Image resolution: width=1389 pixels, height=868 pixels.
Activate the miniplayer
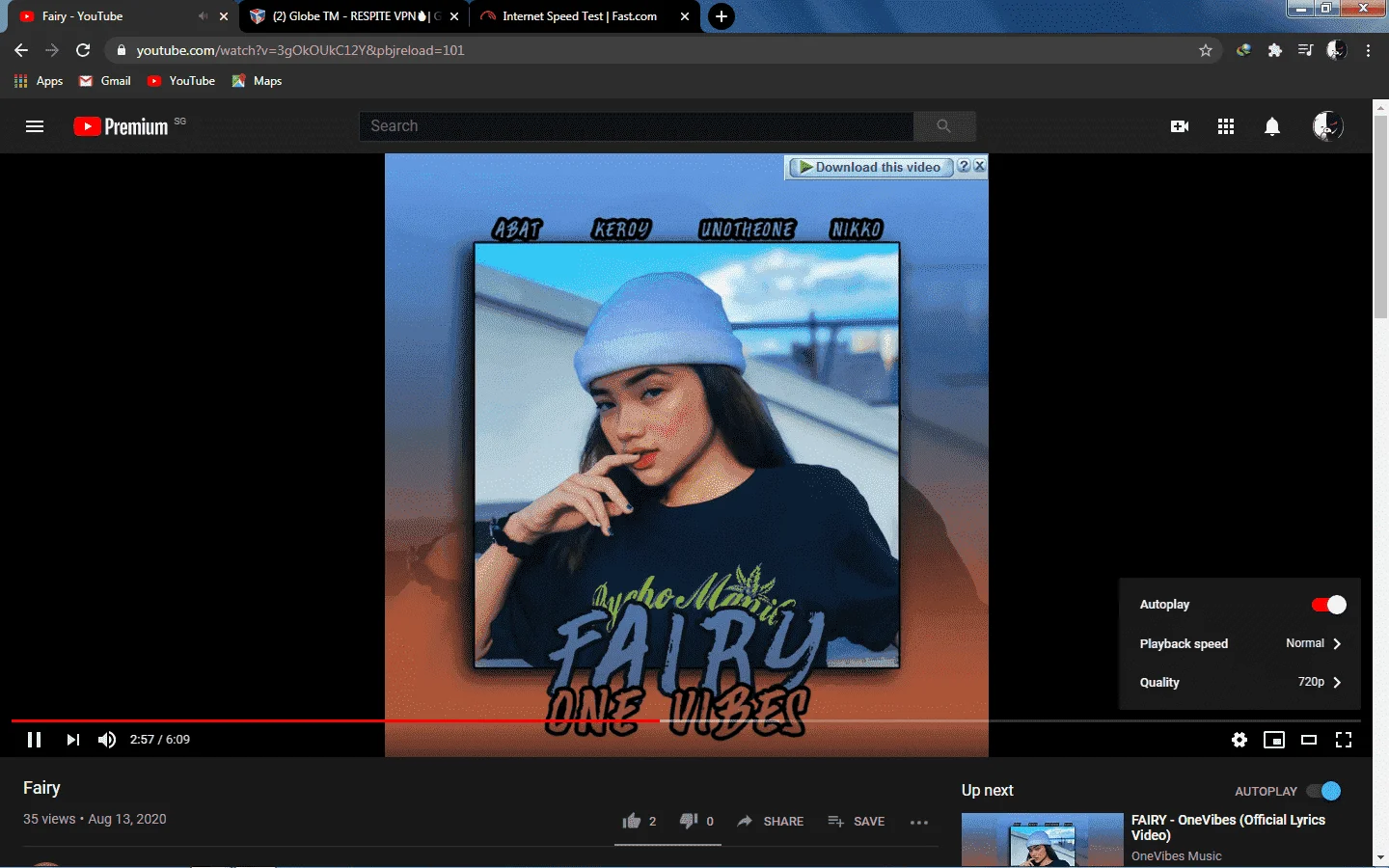click(1274, 740)
